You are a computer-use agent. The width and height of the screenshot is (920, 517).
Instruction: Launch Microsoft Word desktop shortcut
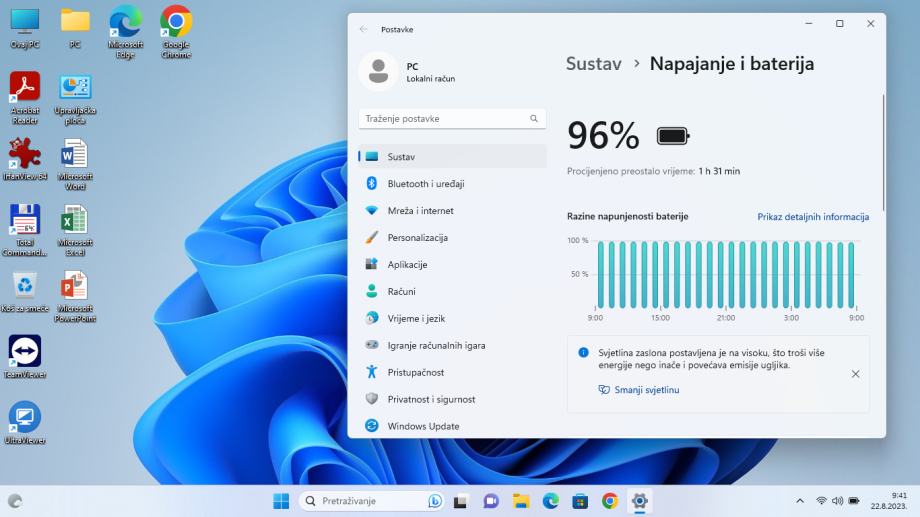click(75, 164)
